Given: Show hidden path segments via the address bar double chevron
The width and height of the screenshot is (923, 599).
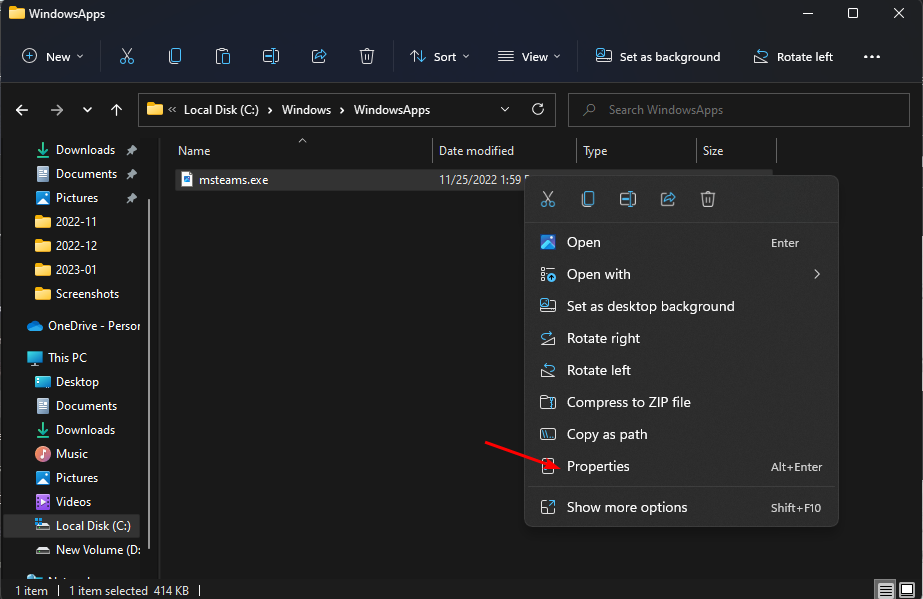Looking at the screenshot, I should point(172,109).
